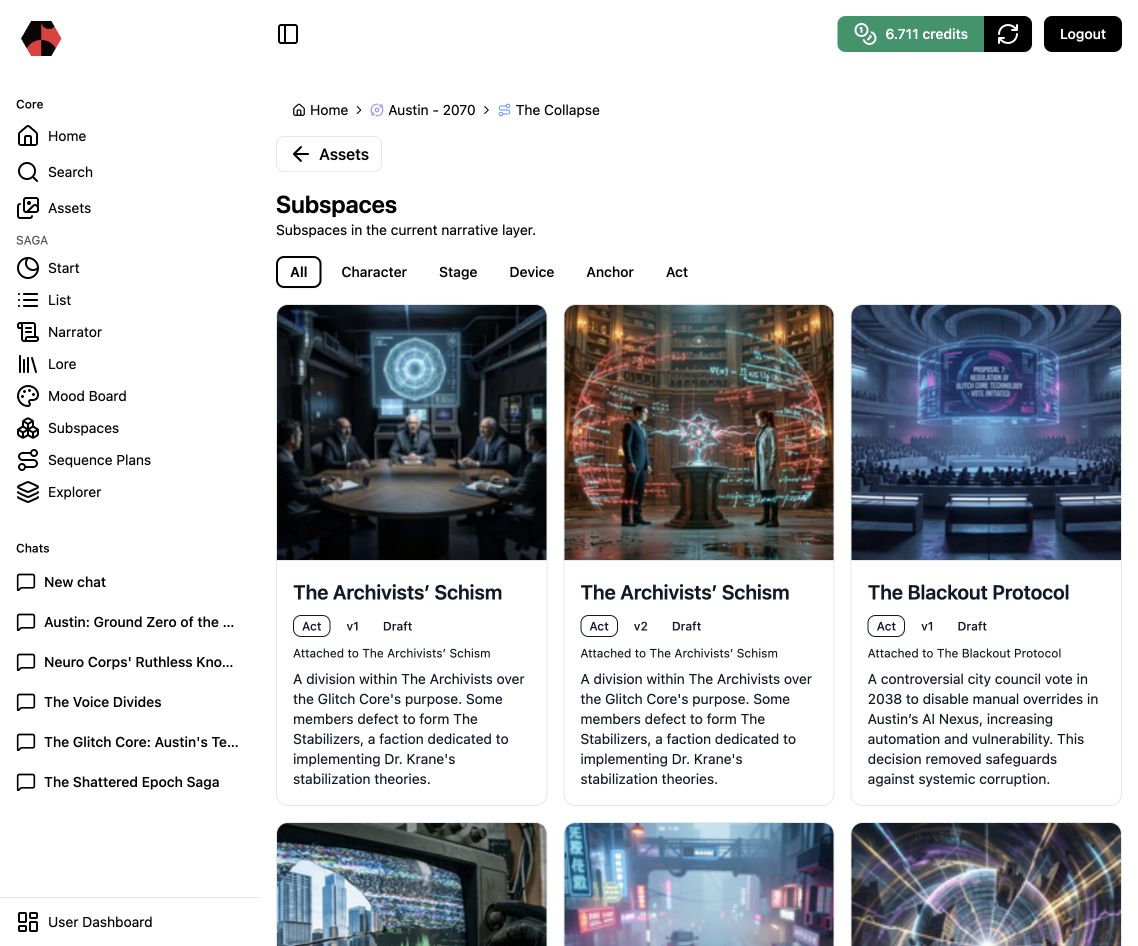The height and width of the screenshot is (946, 1138).
Task: Click the refresh credits icon button
Action: click(x=1007, y=34)
